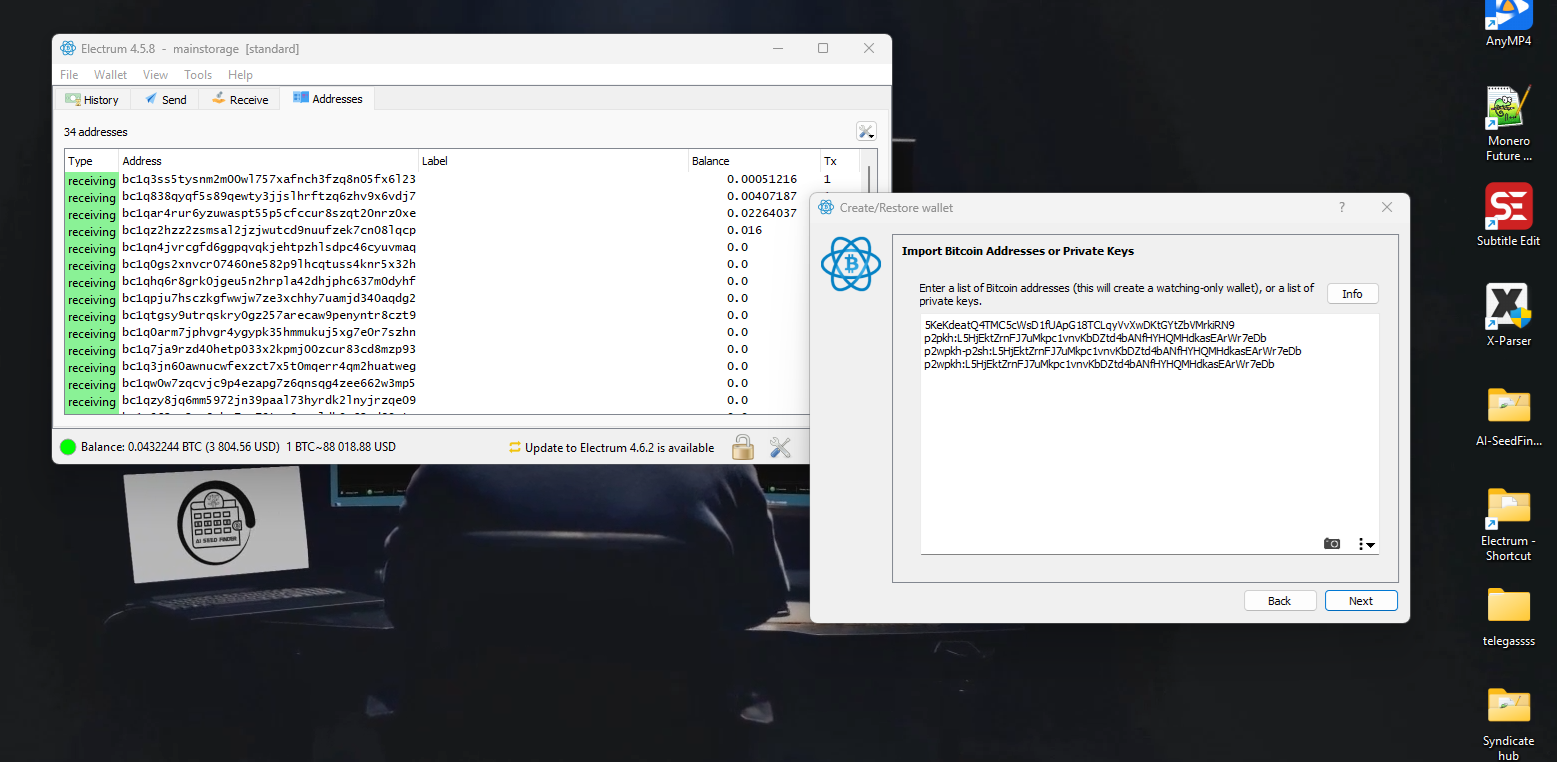Image resolution: width=1557 pixels, height=765 pixels.
Task: Click the Electrum logo in the wizard
Action: (850, 264)
